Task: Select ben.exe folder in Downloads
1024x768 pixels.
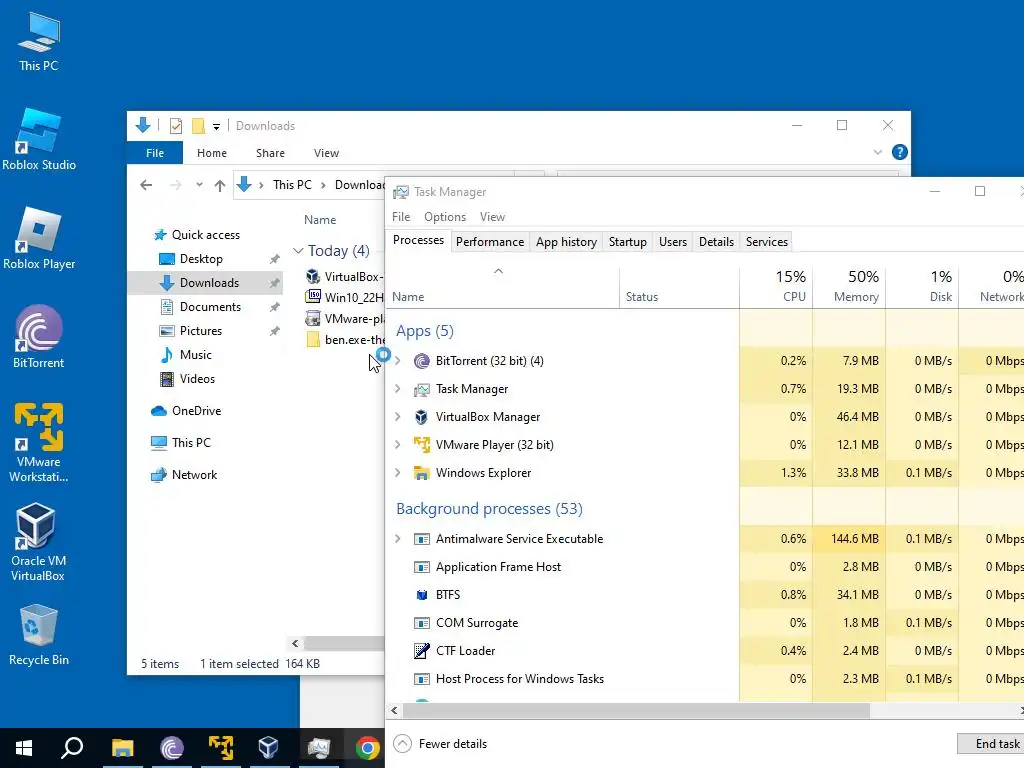Action: click(x=344, y=340)
